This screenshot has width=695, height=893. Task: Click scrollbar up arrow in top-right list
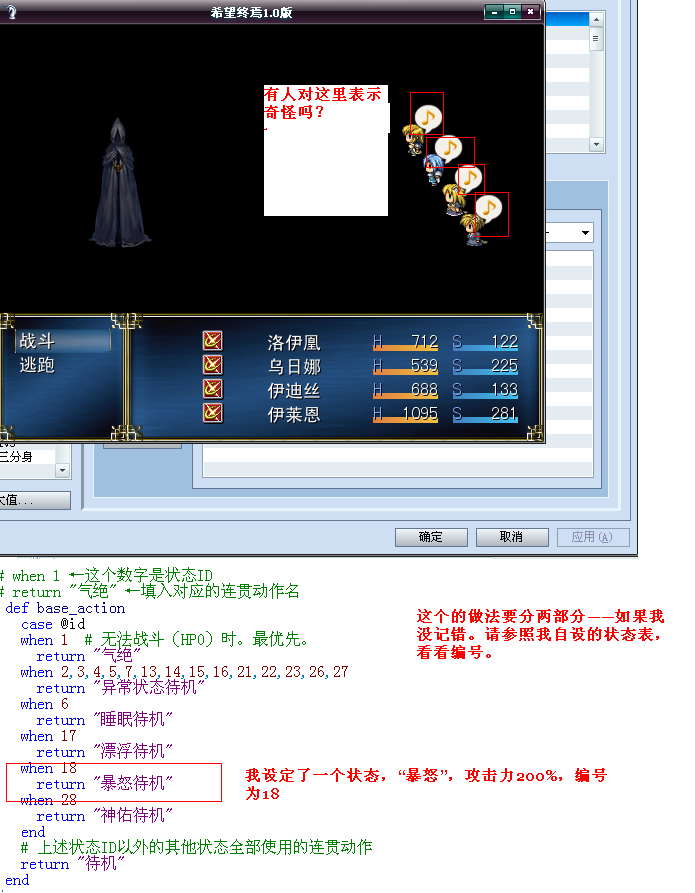(x=596, y=19)
